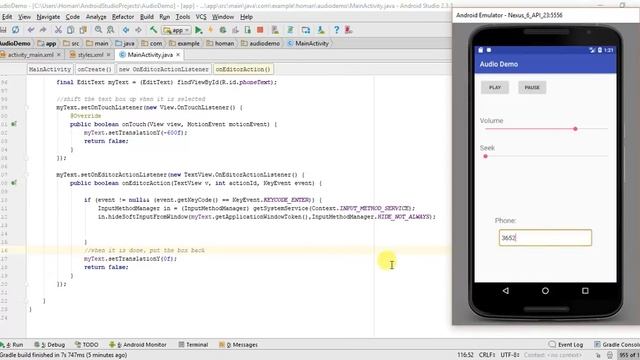Tap the PLAY button in emulator
Viewport: 640px width, 360px height.
pyautogui.click(x=495, y=87)
